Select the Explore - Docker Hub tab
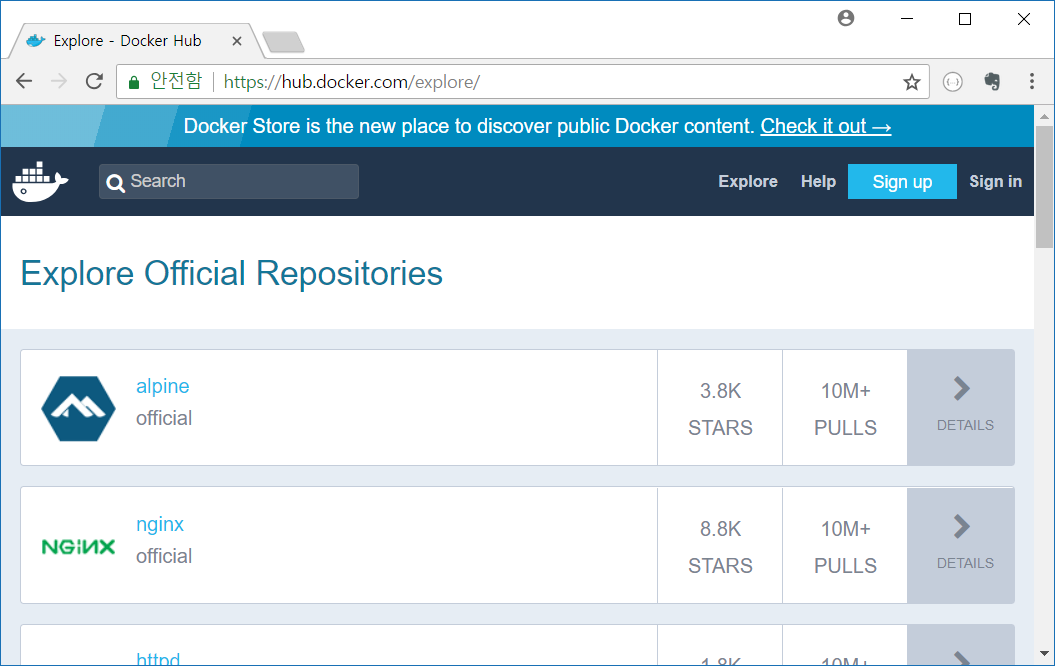This screenshot has height=666, width=1055. pos(135,41)
